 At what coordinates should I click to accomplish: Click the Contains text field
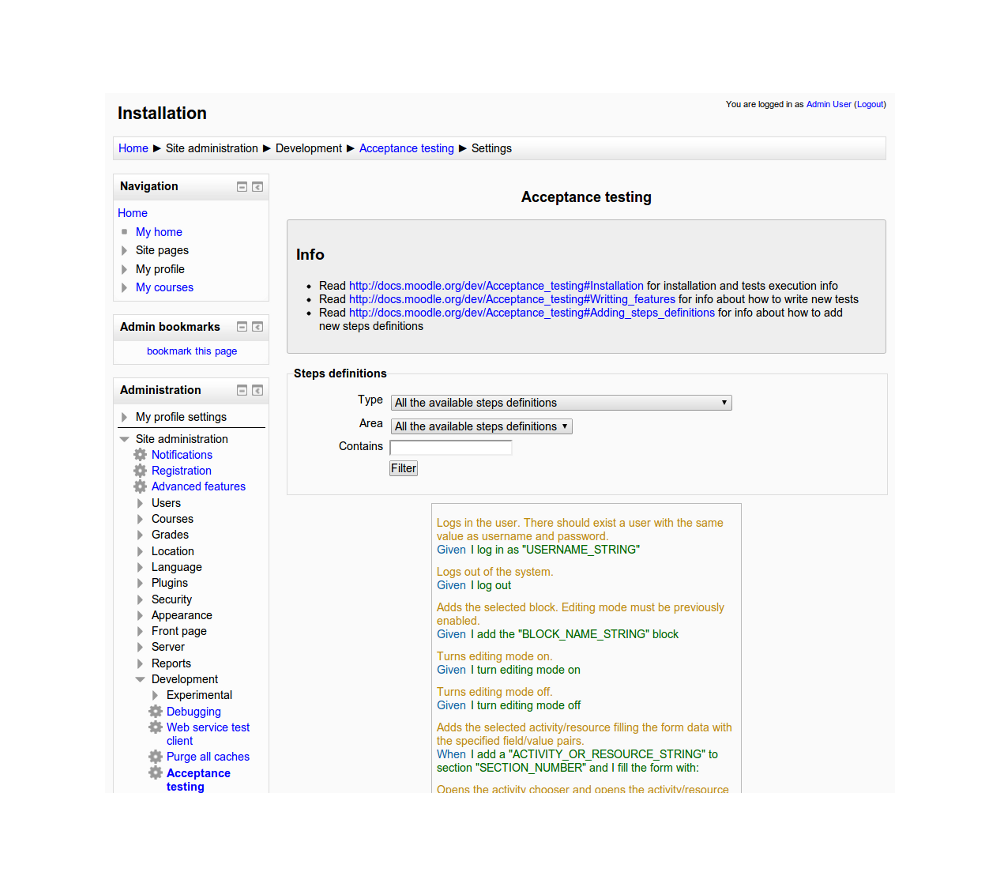(450, 446)
